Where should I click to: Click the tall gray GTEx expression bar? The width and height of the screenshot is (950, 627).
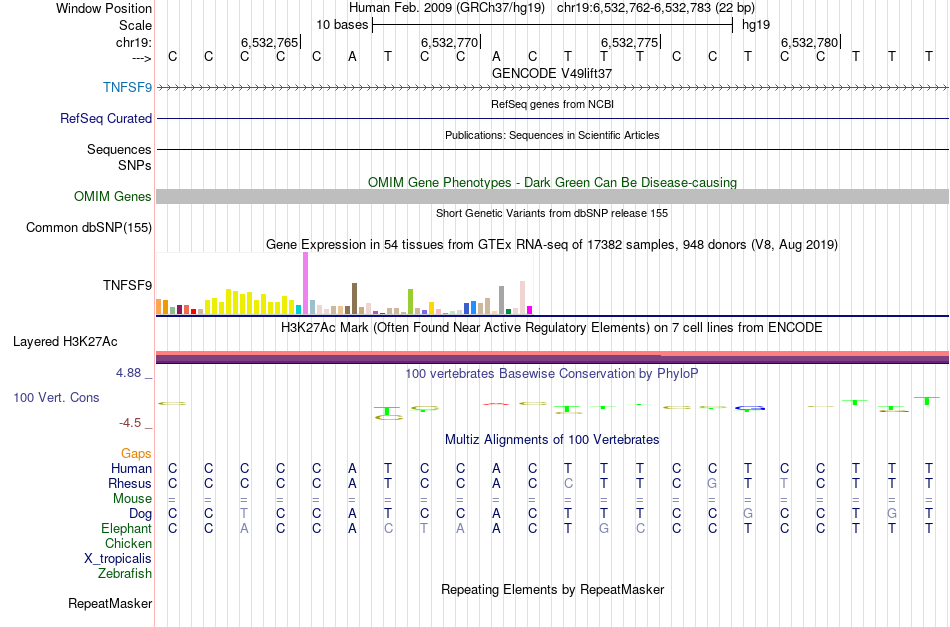pos(502,300)
